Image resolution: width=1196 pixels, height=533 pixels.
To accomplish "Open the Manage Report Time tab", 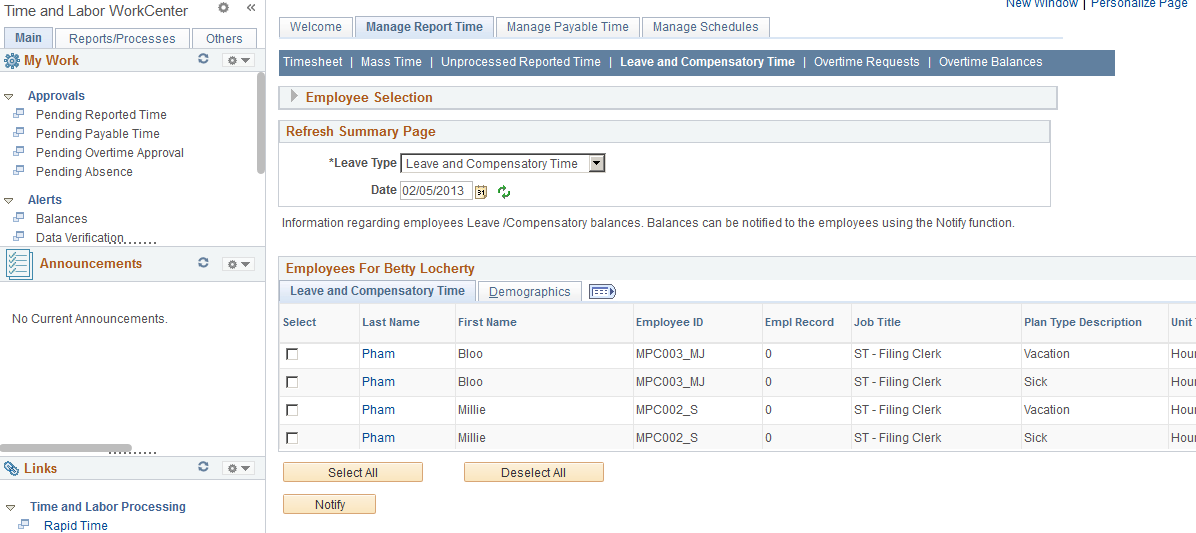I will click(x=424, y=27).
